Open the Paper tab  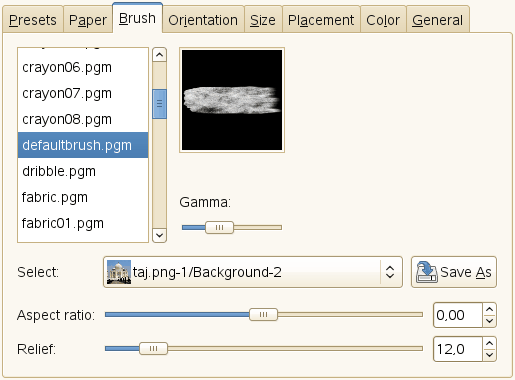(x=88, y=20)
